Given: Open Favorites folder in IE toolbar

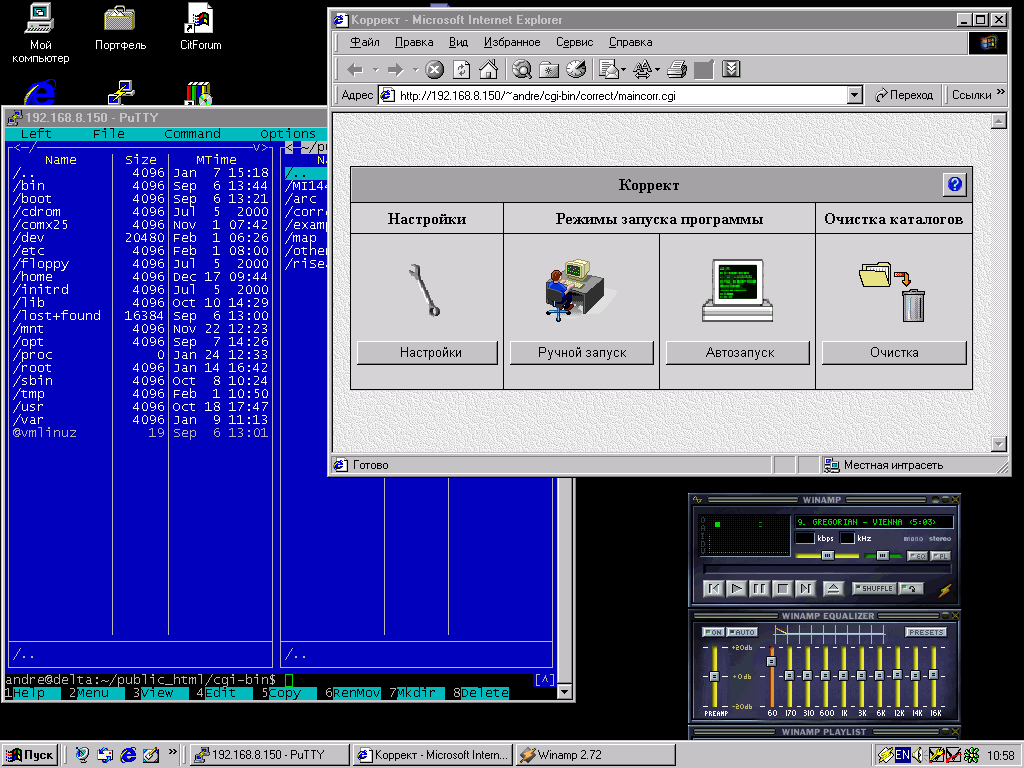Looking at the screenshot, I should tap(549, 69).
